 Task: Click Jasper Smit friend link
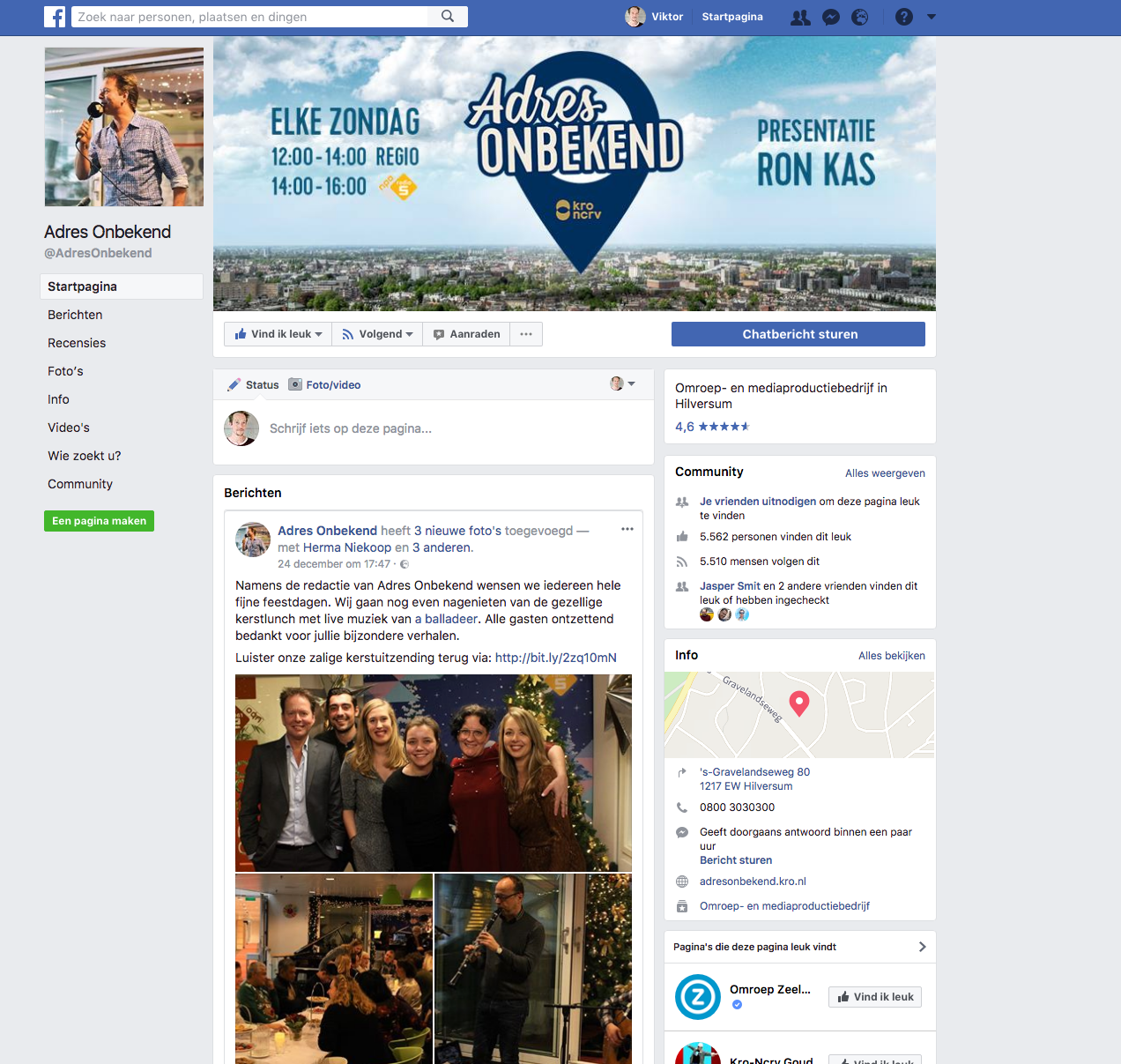(730, 586)
